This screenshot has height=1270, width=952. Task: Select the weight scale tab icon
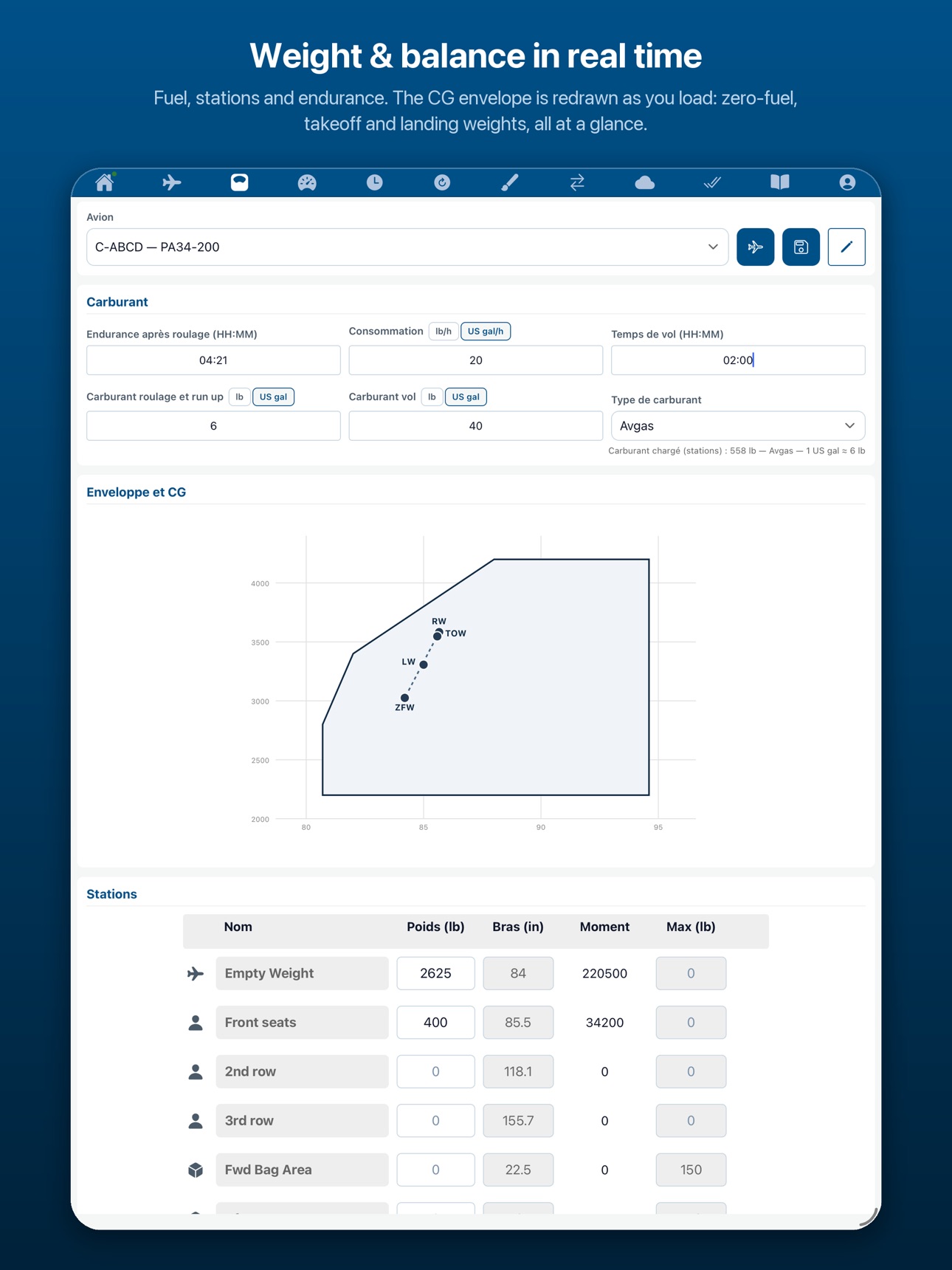(x=240, y=182)
